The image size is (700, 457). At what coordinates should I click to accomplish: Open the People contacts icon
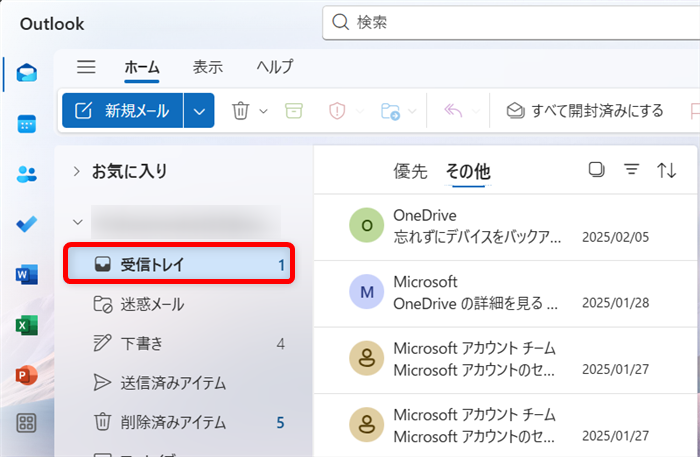click(27, 174)
